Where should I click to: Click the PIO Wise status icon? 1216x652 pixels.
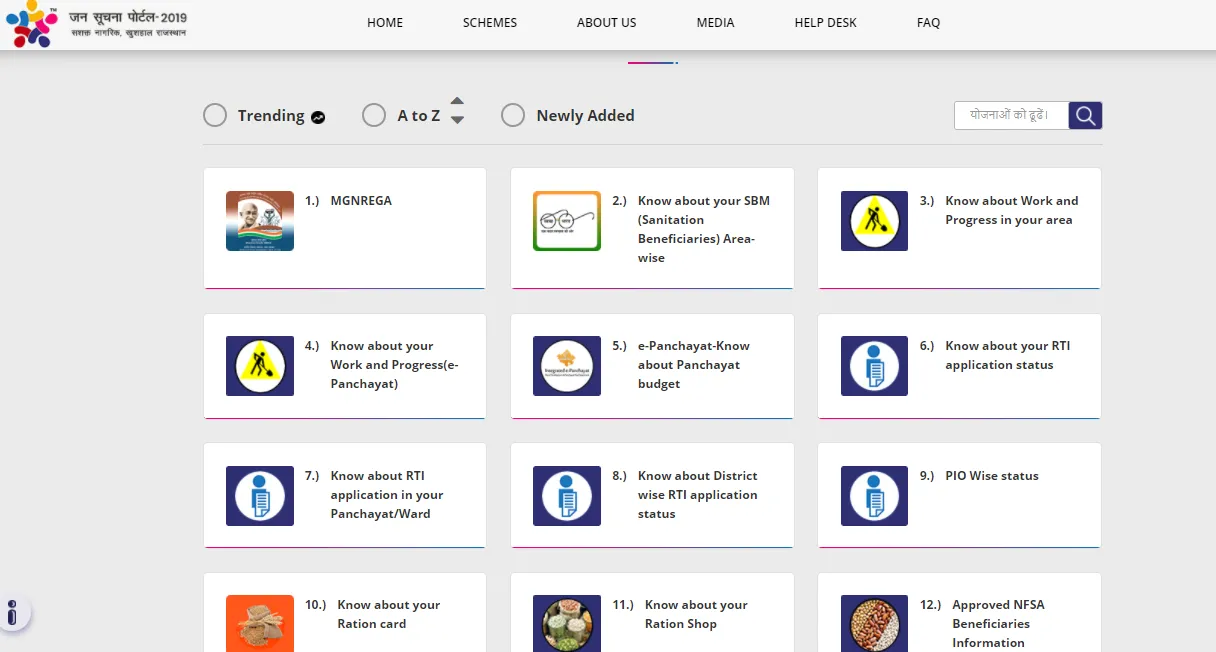coord(874,496)
